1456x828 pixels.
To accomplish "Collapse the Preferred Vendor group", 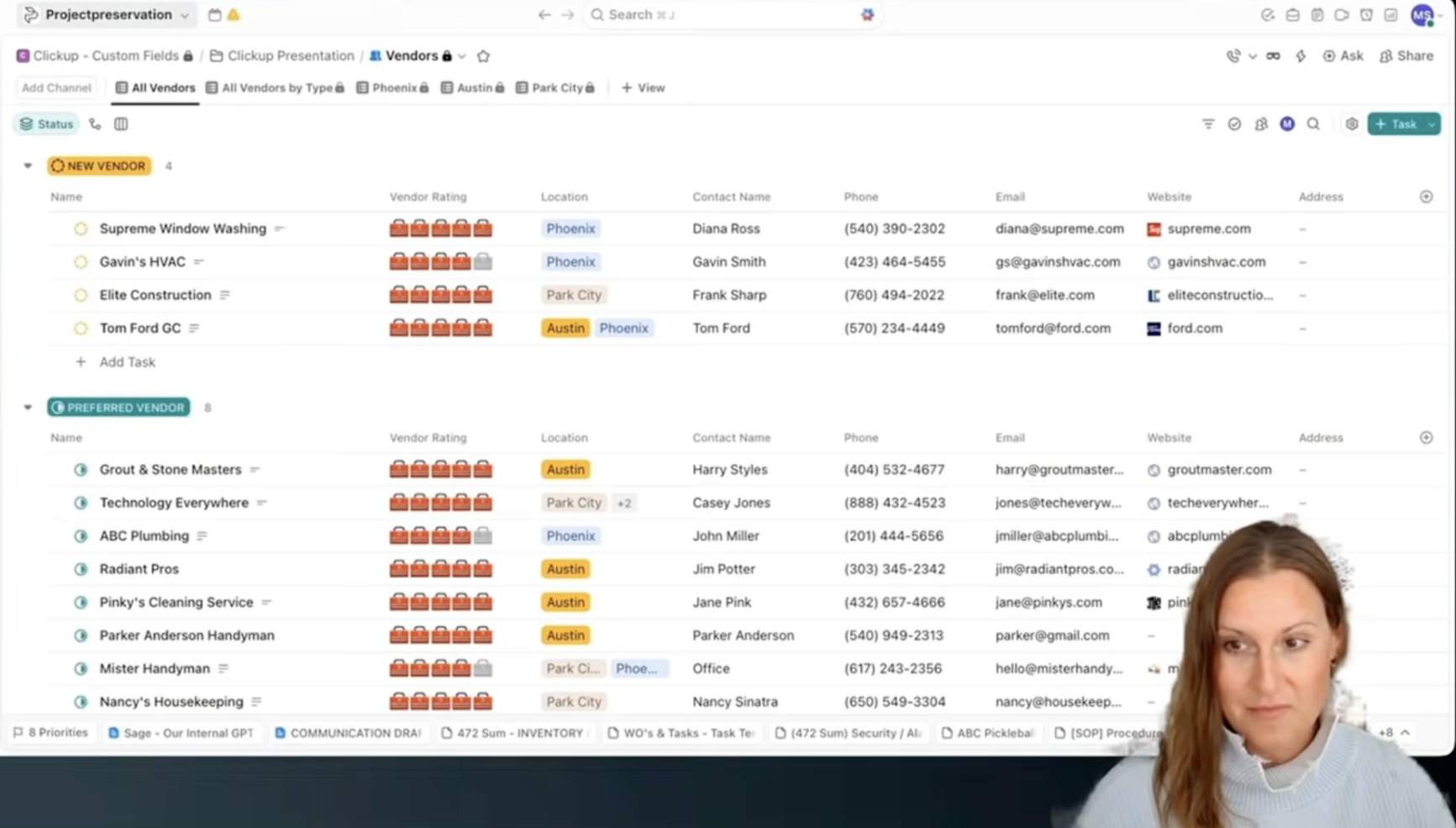I will point(28,408).
